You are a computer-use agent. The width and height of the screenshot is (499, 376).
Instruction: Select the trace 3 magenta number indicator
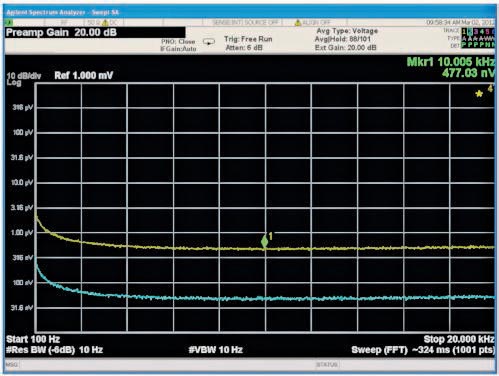click(476, 32)
